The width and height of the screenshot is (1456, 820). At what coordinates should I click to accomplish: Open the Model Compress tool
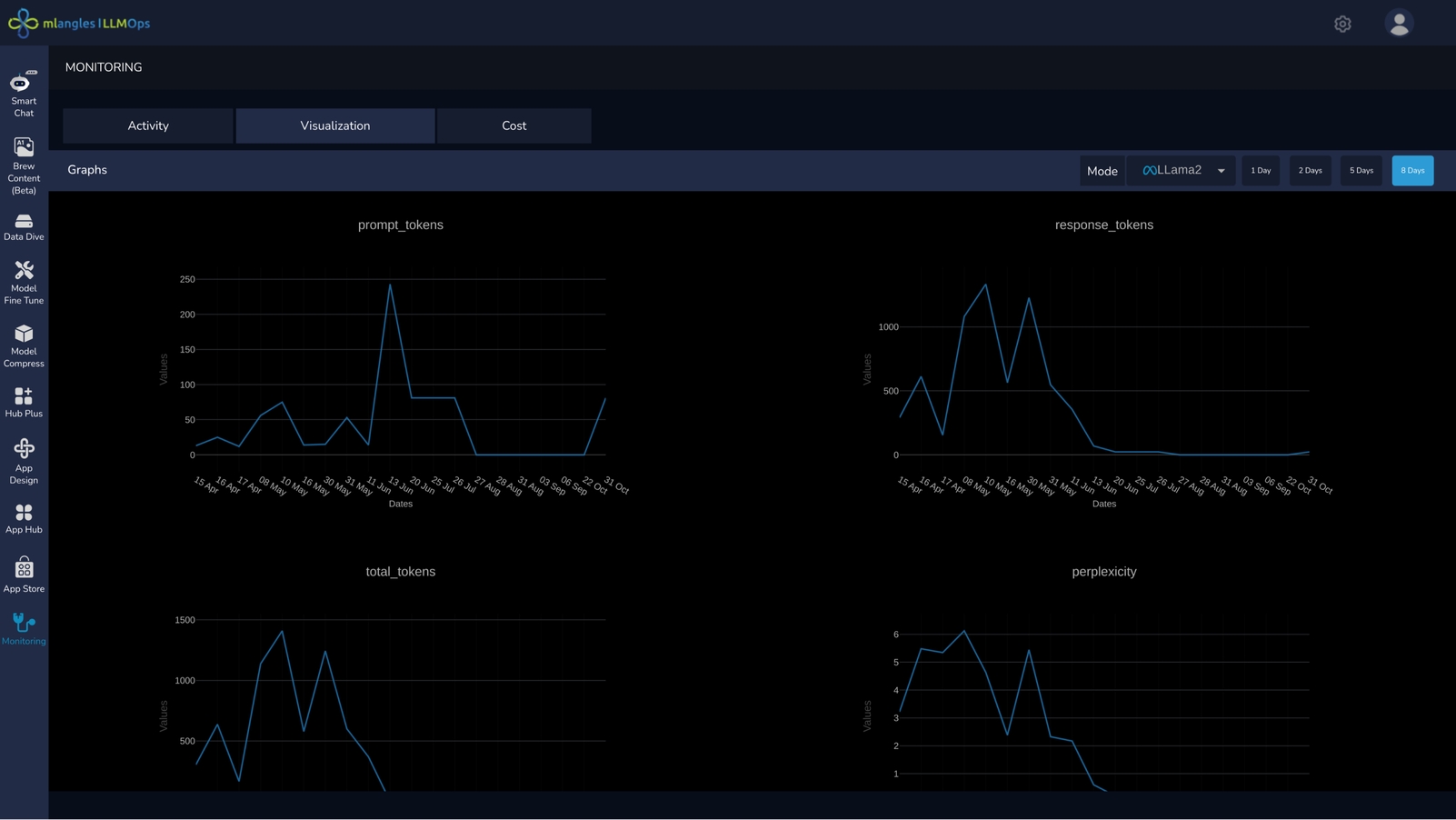[x=22, y=344]
